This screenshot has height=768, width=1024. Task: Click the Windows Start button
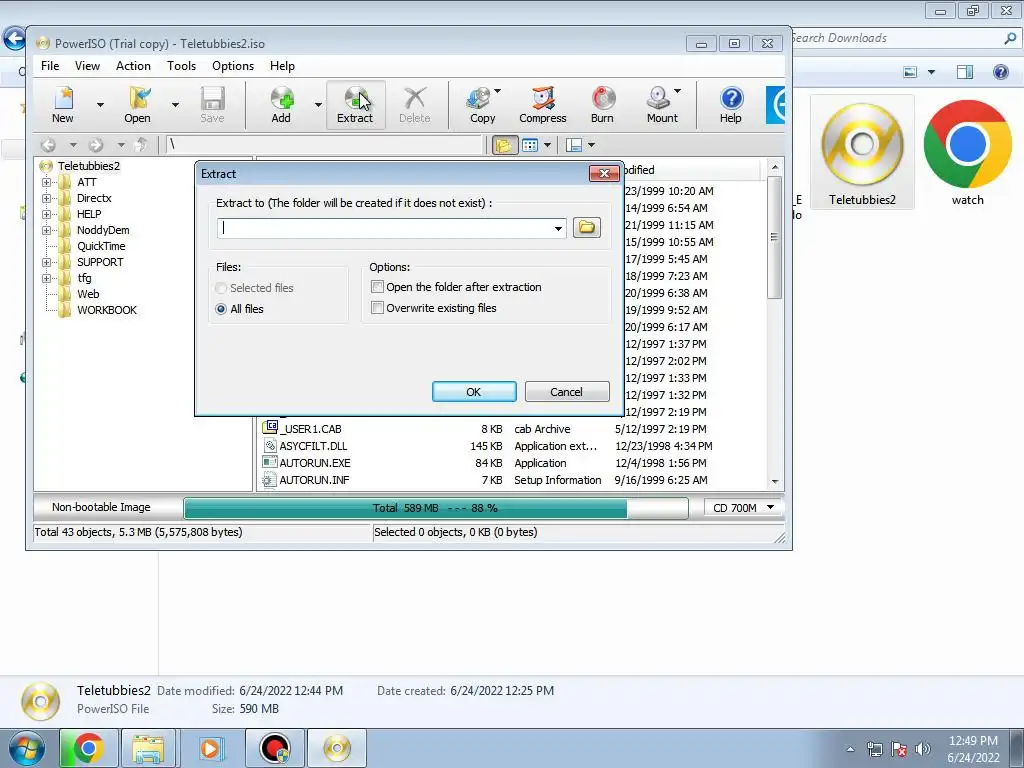pos(27,748)
